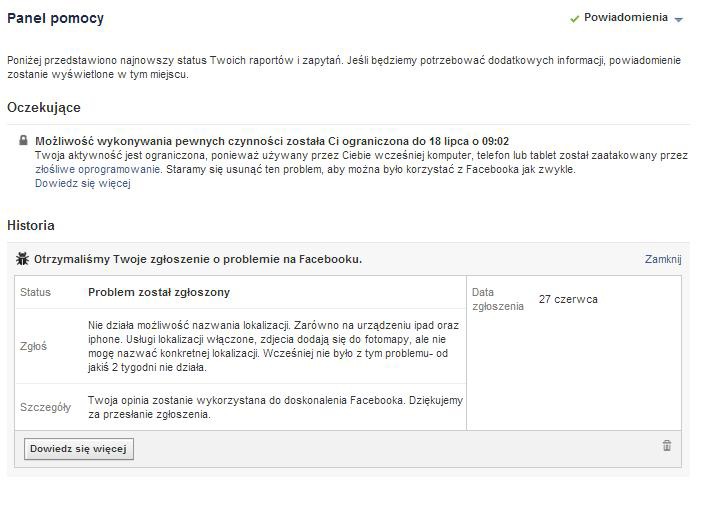Click the Powiadomienia label
705x507 pixels.
626,18
